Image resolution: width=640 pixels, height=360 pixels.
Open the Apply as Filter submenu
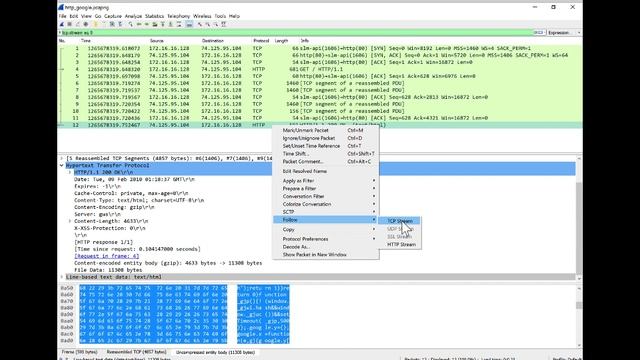pyautogui.click(x=326, y=180)
